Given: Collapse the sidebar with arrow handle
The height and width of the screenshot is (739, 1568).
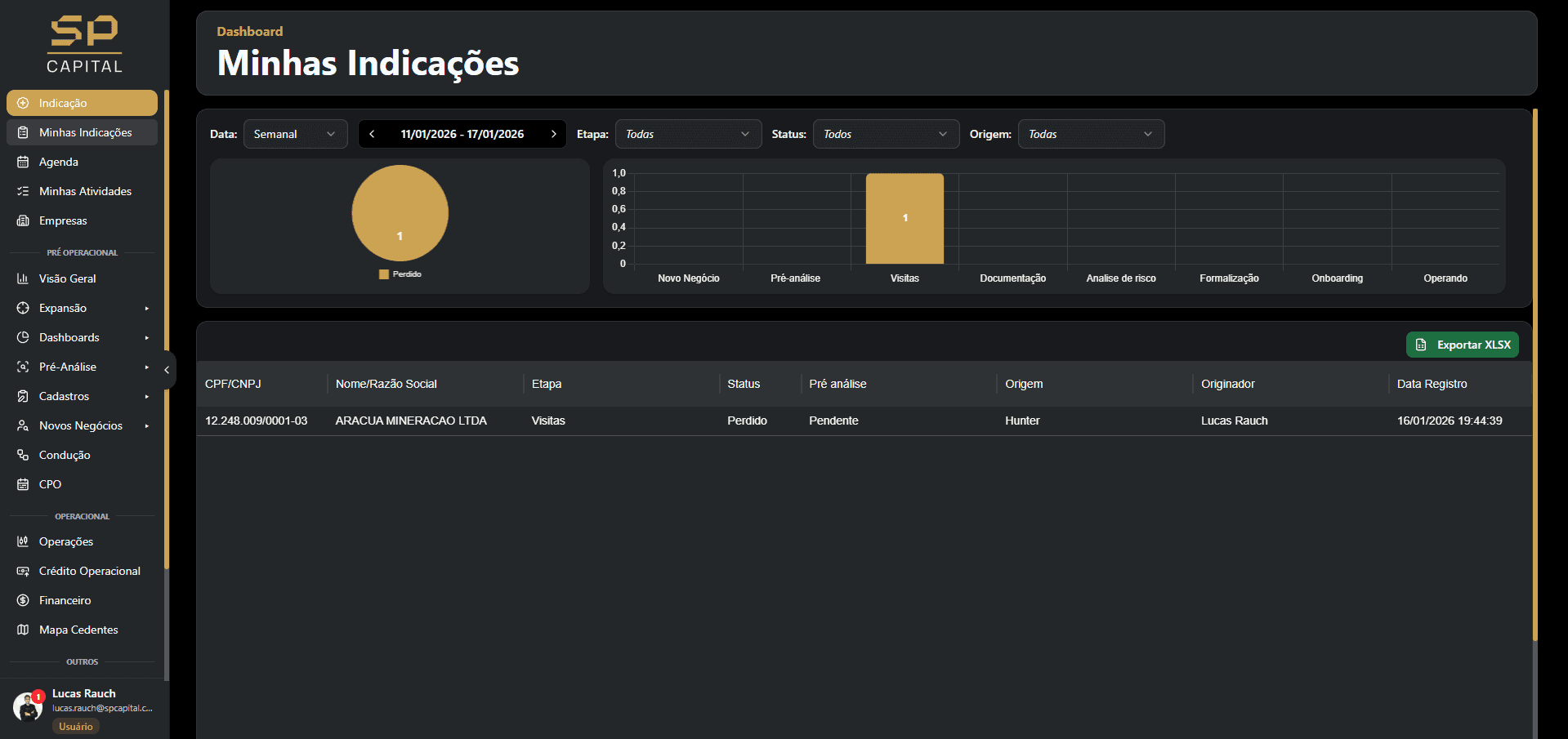Looking at the screenshot, I should click(x=167, y=370).
